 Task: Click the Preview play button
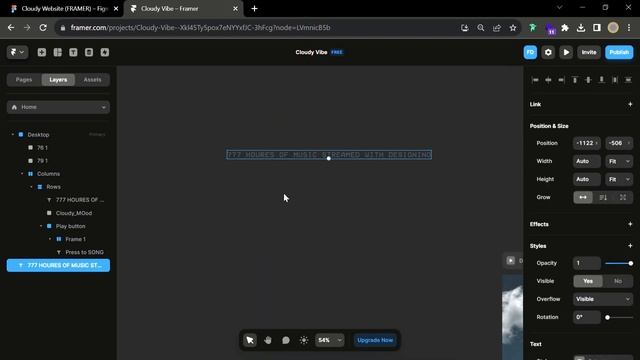[566, 52]
